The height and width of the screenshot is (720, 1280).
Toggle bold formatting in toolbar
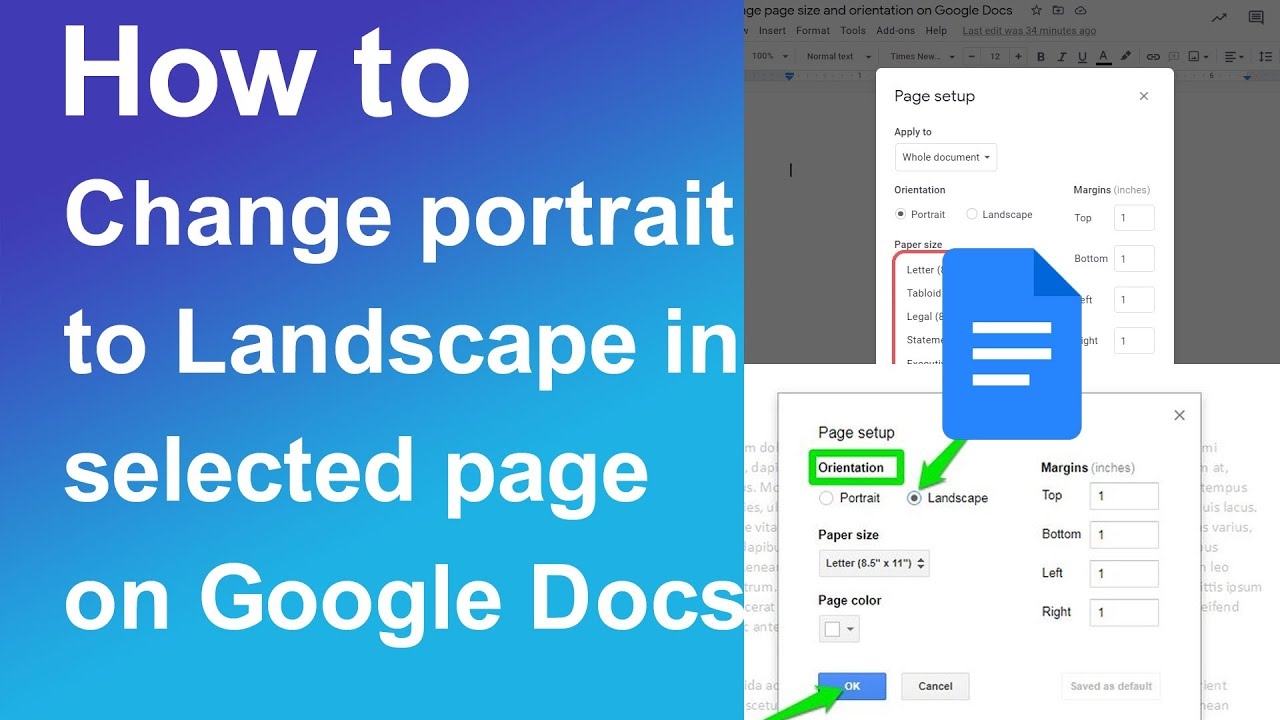coord(1041,57)
